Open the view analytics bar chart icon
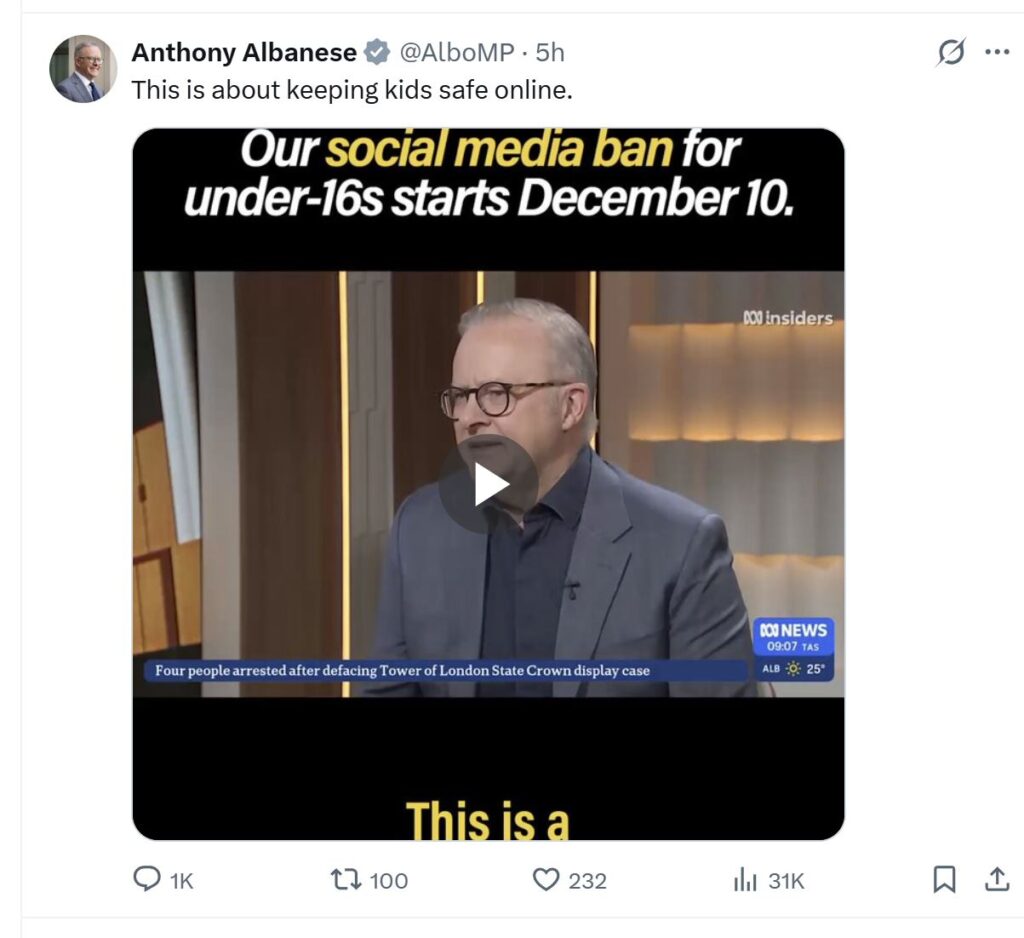 pos(744,879)
